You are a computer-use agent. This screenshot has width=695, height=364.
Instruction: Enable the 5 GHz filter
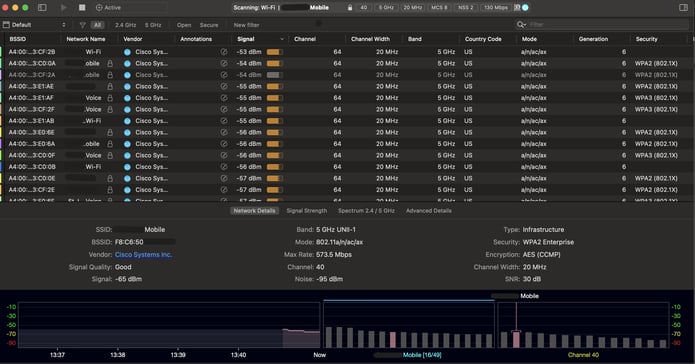(153, 25)
